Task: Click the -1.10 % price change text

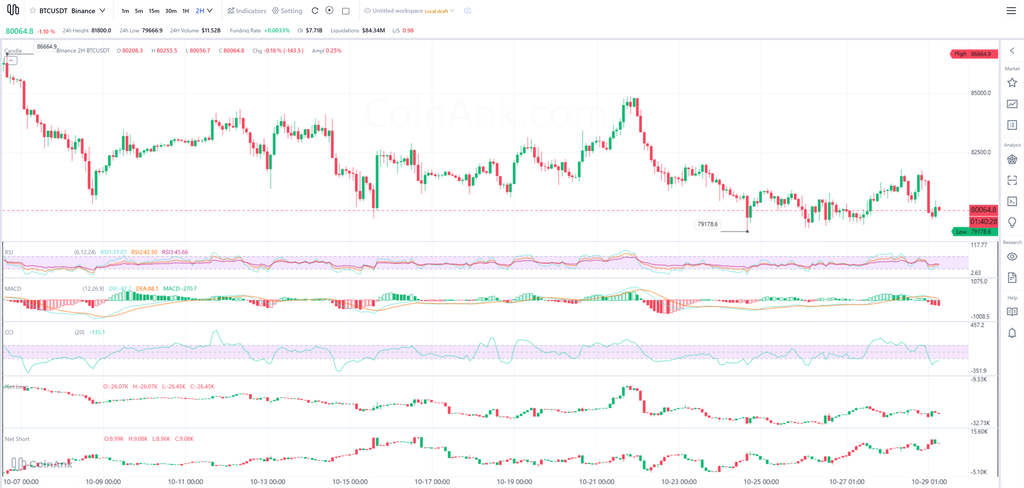Action: [46, 31]
